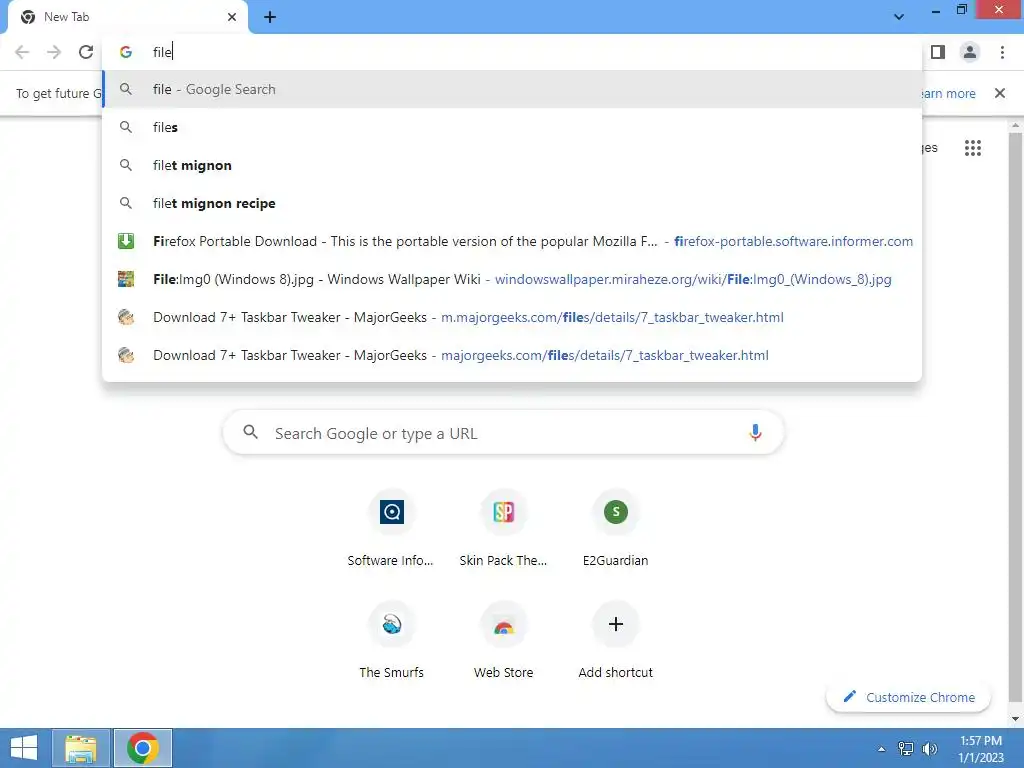Click the browser Back arrow
This screenshot has height=768, width=1024.
[22, 52]
